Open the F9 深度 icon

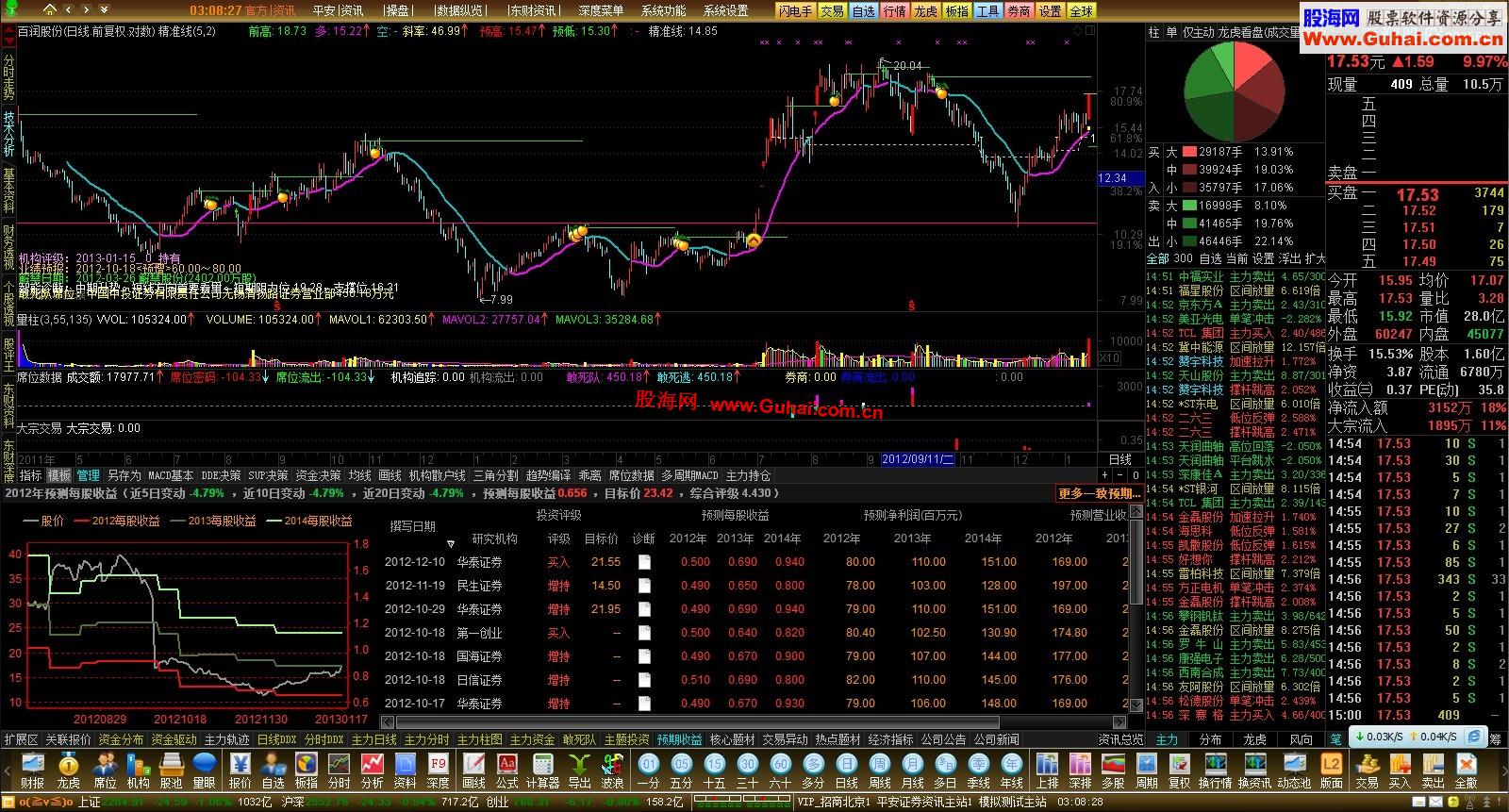(438, 771)
